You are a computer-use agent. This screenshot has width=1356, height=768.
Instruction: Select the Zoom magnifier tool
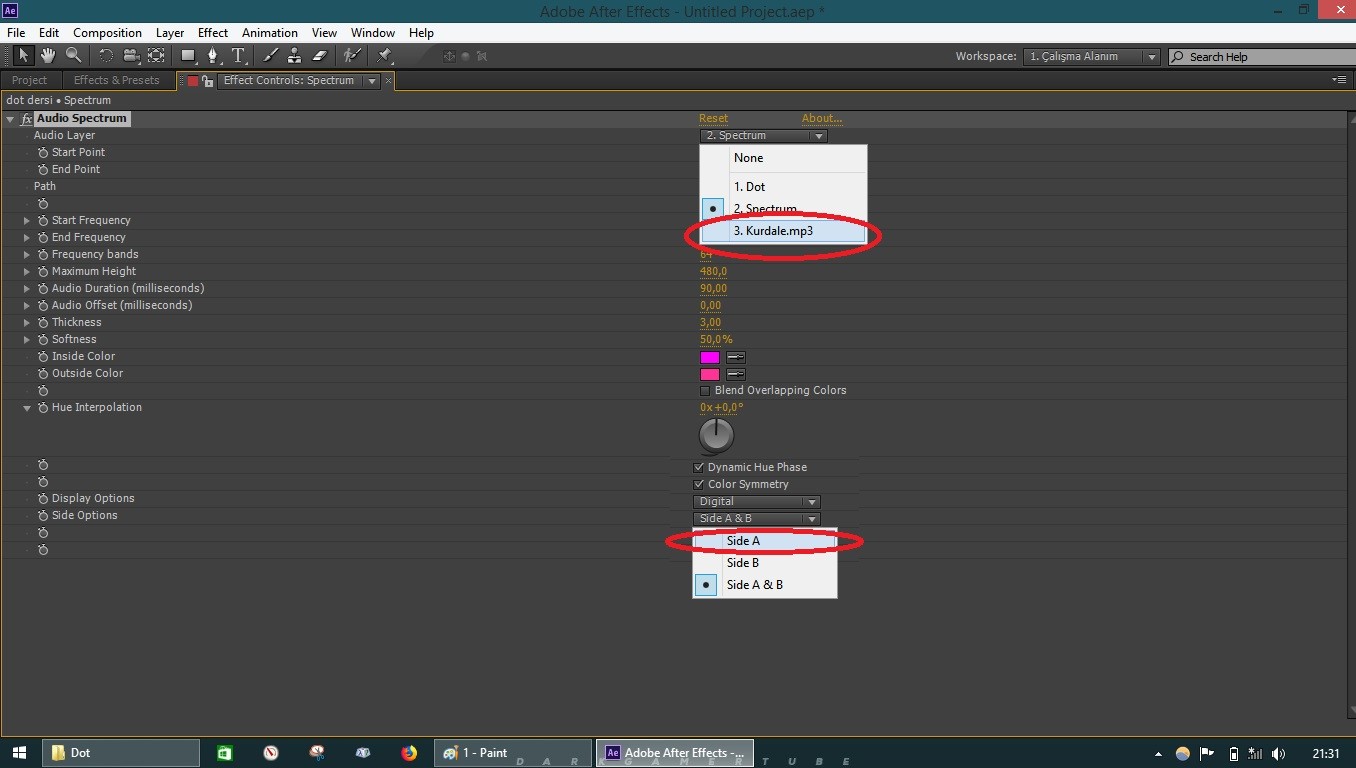pyautogui.click(x=73, y=56)
